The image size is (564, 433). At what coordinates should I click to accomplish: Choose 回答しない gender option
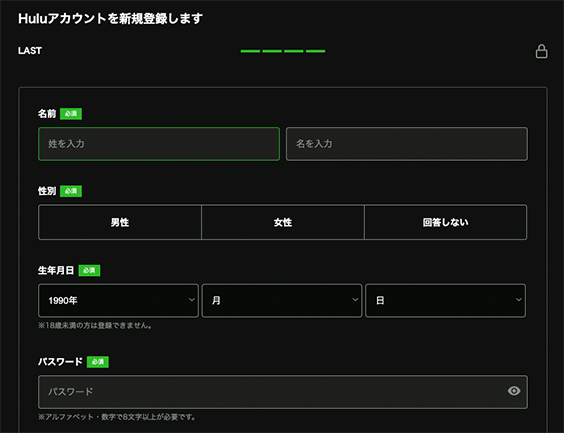[446, 222]
